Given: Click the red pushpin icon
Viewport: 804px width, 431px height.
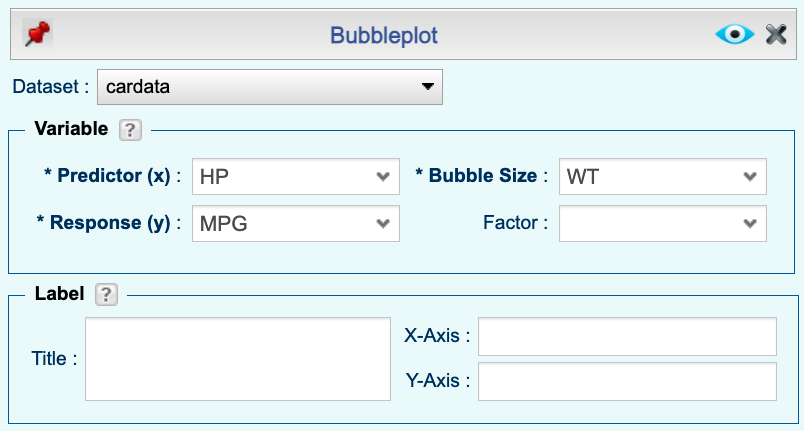Looking at the screenshot, I should click(x=38, y=35).
